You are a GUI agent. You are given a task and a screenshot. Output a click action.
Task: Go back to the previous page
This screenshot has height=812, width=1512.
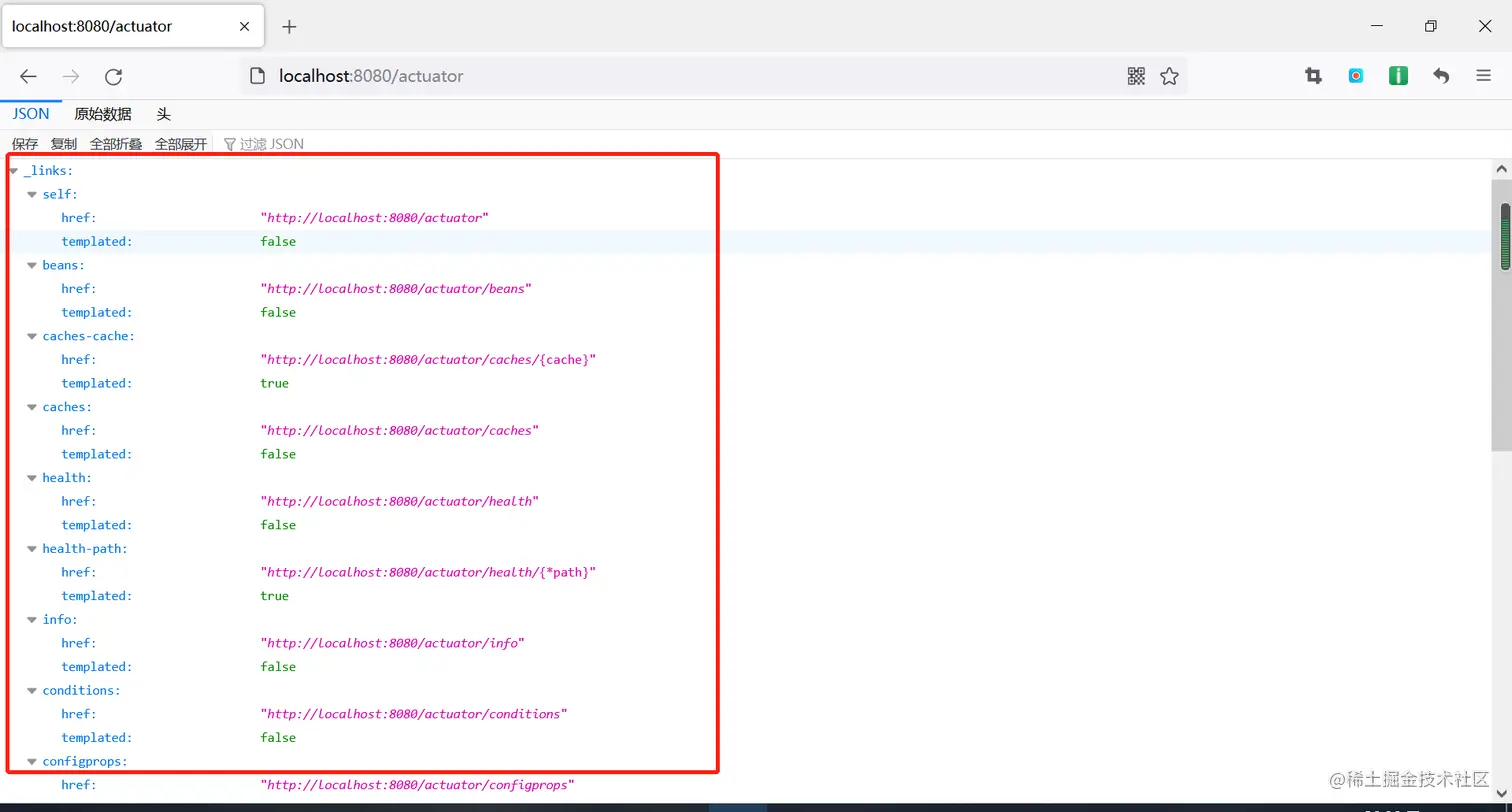pyautogui.click(x=28, y=76)
